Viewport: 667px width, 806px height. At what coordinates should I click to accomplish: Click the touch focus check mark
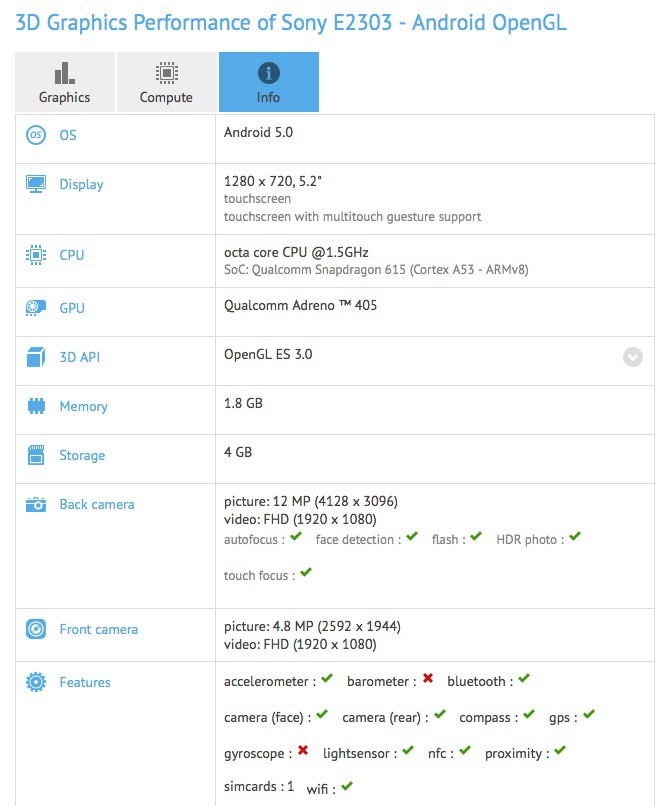(306, 572)
